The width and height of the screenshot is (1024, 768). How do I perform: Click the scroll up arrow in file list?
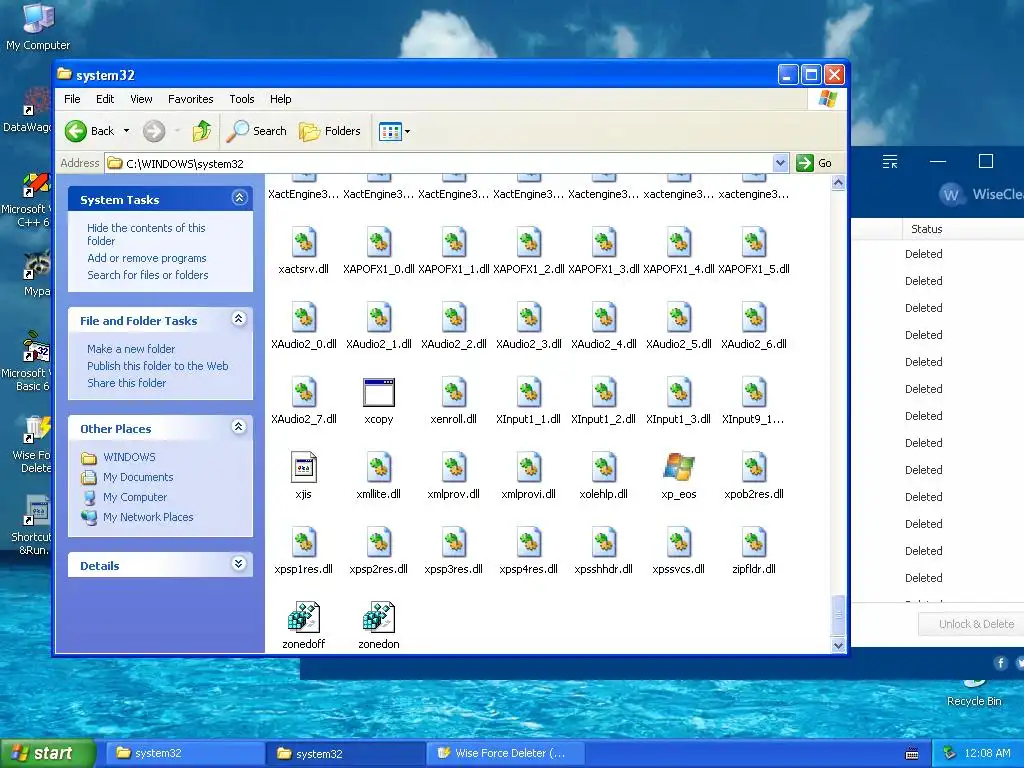pyautogui.click(x=839, y=183)
